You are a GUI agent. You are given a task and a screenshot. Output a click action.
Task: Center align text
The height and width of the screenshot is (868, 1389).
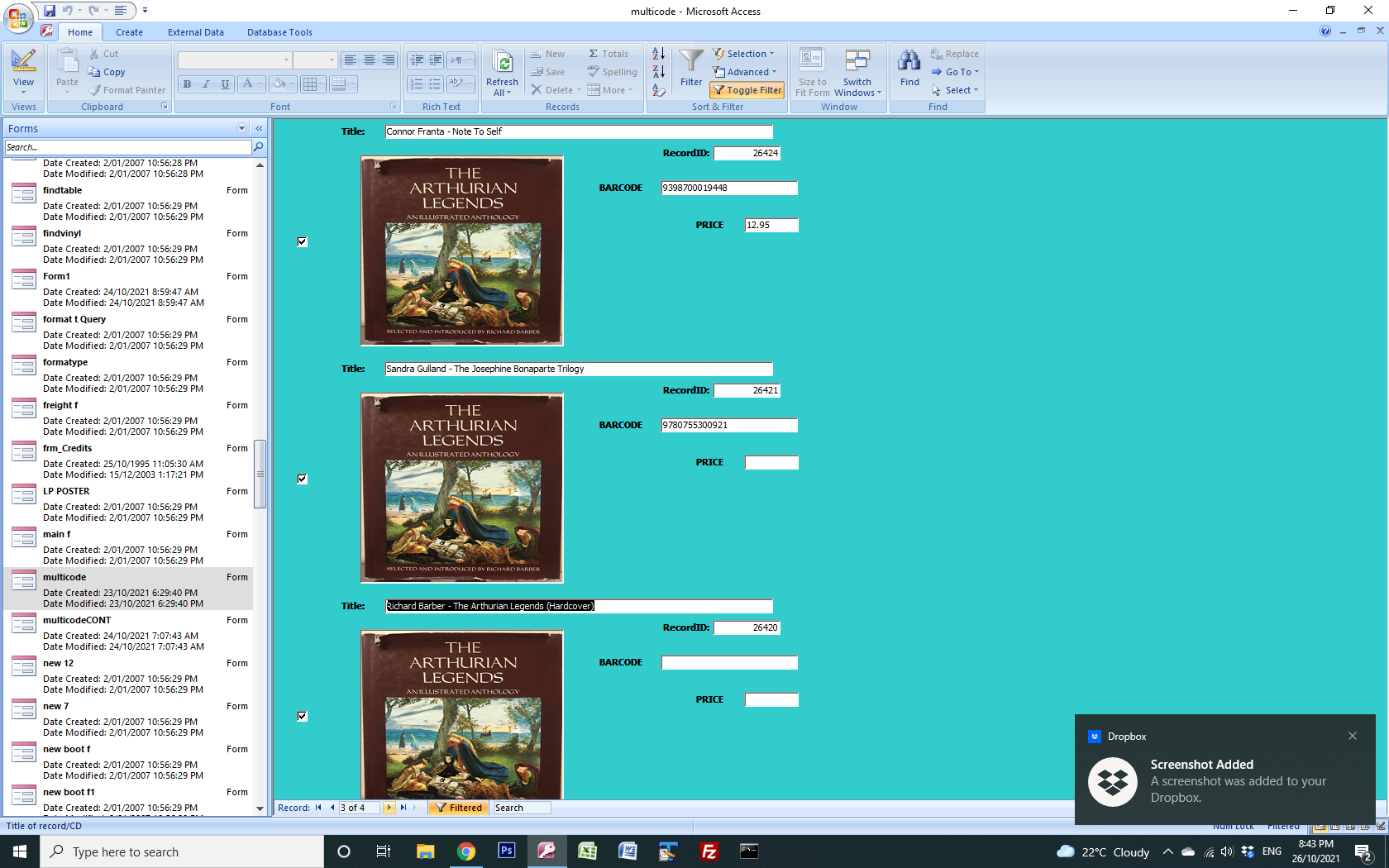tap(370, 60)
